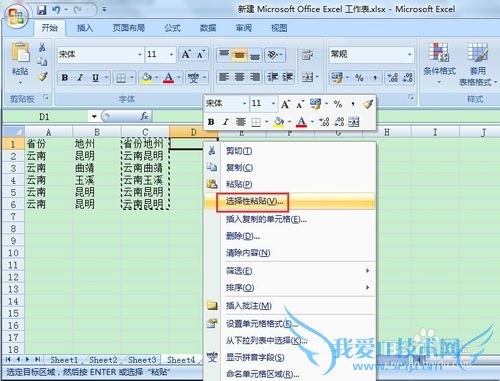Click fill color on mini toolbar

[278, 122]
